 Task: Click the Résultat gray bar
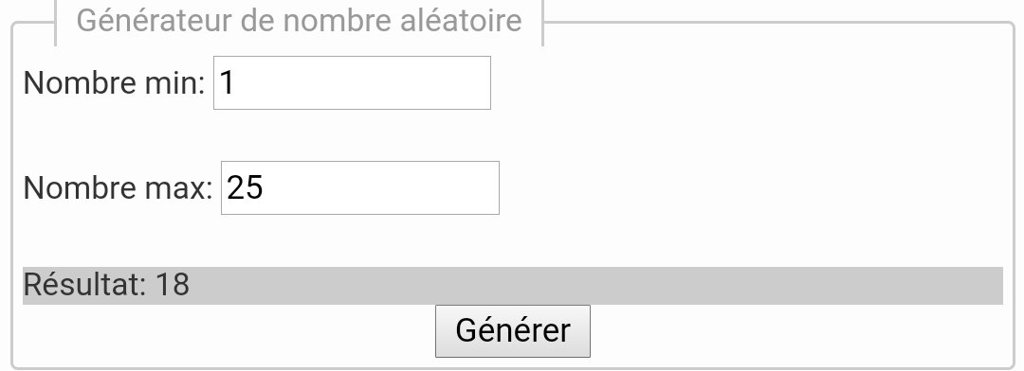click(513, 285)
